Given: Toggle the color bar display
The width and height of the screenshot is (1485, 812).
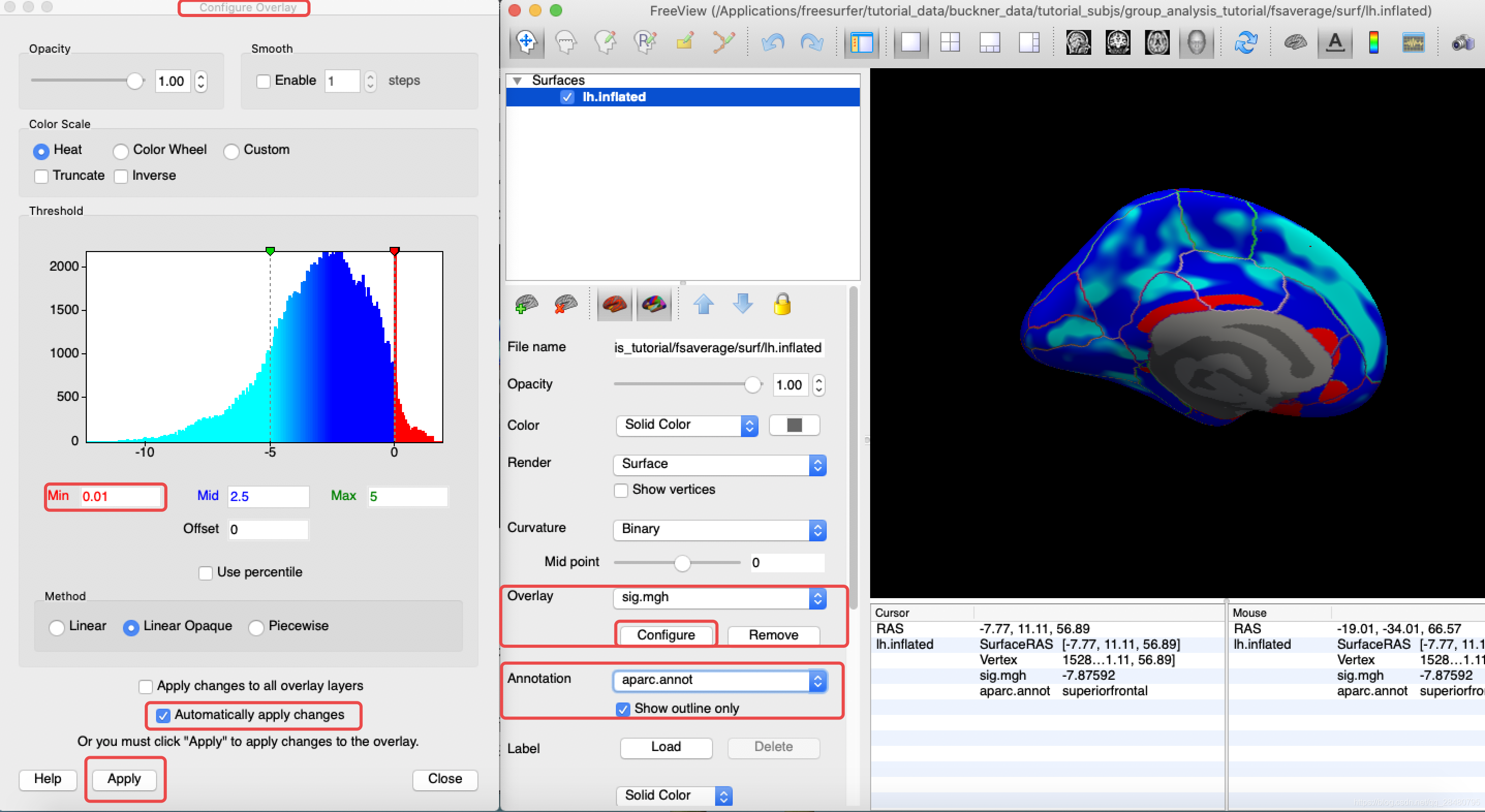Looking at the screenshot, I should pos(1374,42).
